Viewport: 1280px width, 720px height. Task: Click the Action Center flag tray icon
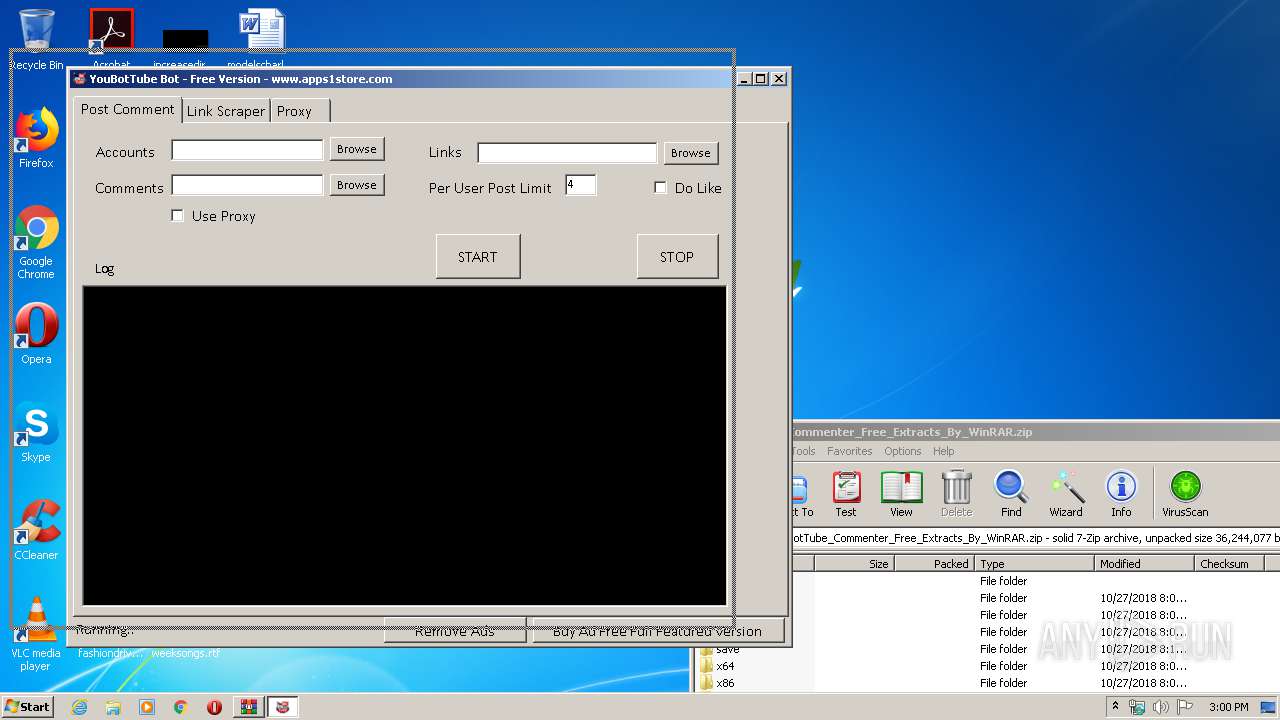tap(1183, 707)
